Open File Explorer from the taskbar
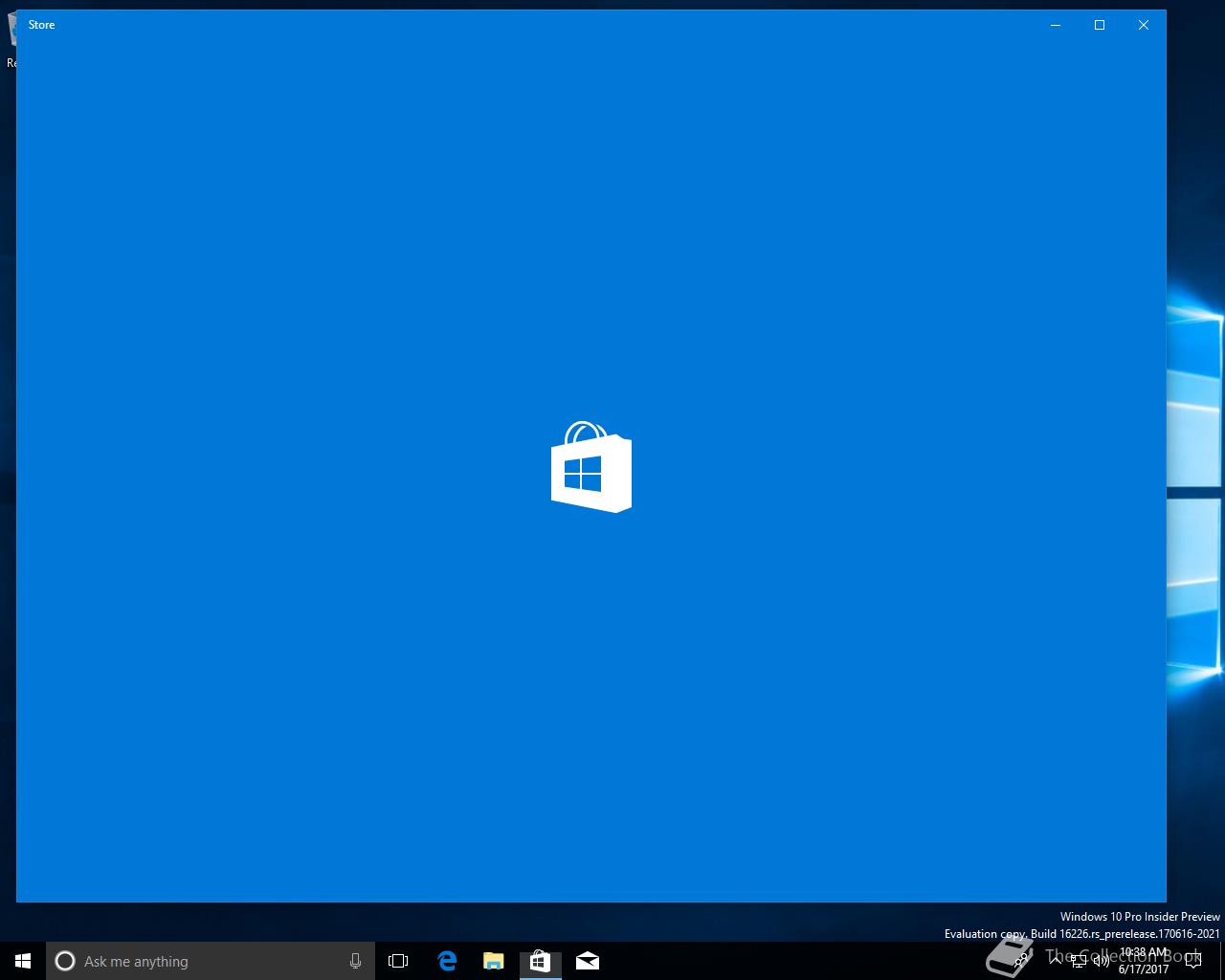 (494, 961)
